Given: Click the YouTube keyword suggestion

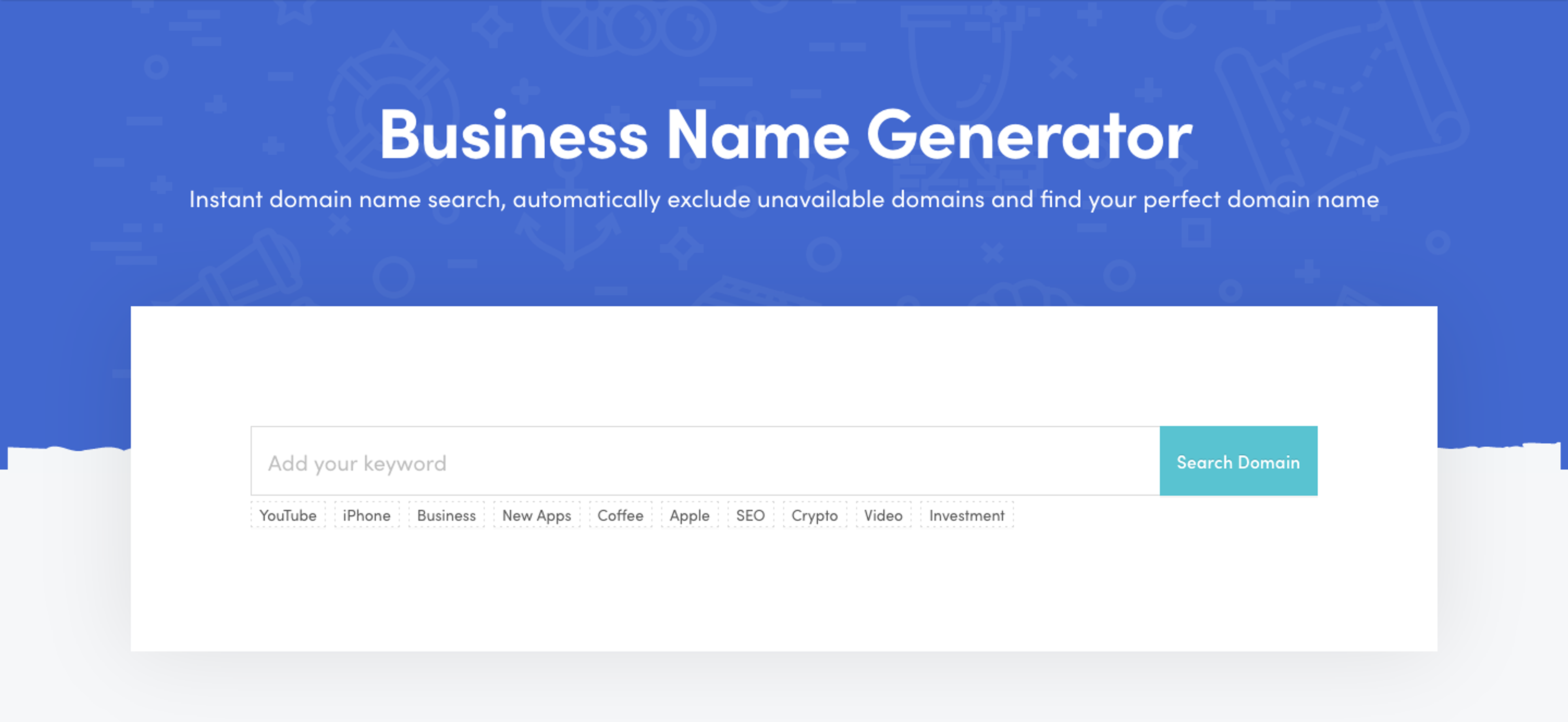Looking at the screenshot, I should tap(287, 515).
